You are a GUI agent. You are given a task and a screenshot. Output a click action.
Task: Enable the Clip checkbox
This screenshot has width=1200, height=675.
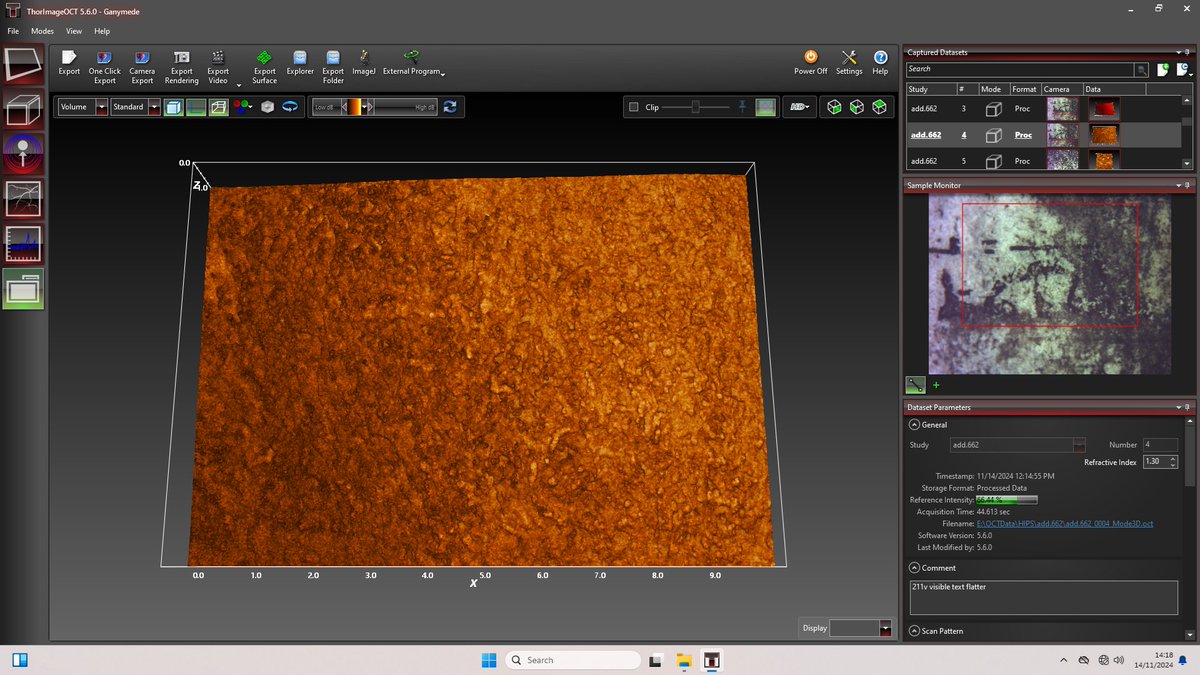click(x=634, y=107)
